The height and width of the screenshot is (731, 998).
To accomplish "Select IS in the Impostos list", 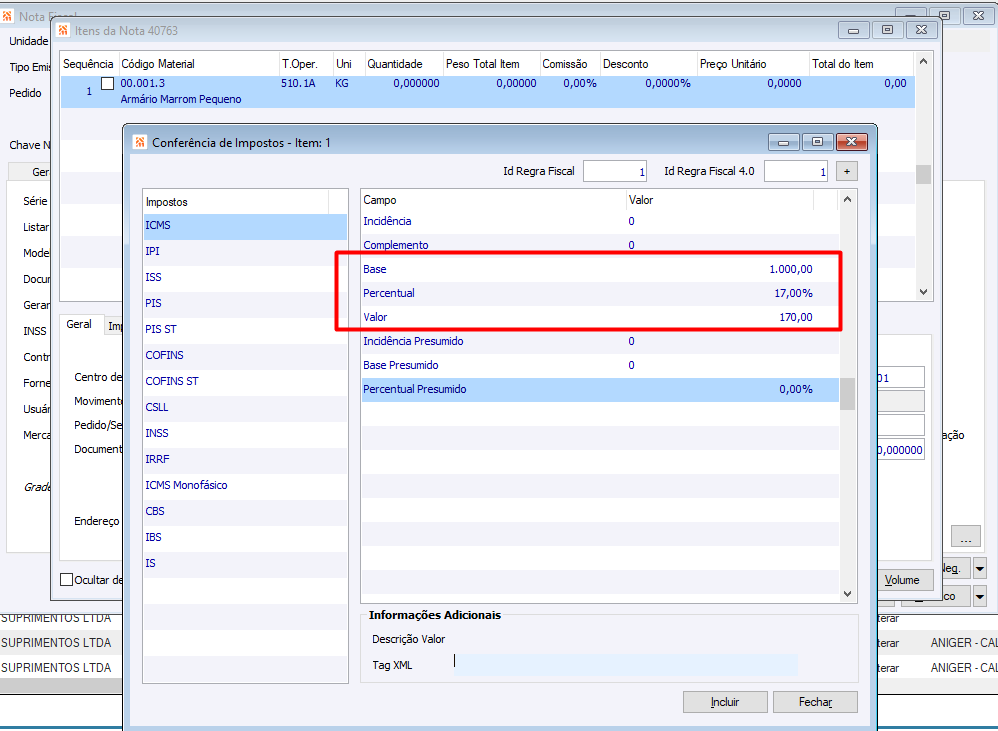I will (x=245, y=563).
